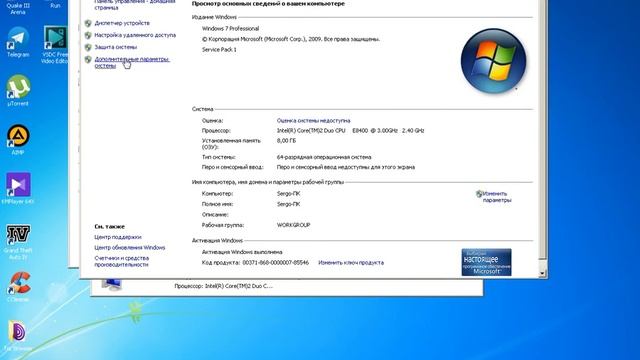
Task: Click the 64-разрядная операционная система text
Action: (324, 157)
